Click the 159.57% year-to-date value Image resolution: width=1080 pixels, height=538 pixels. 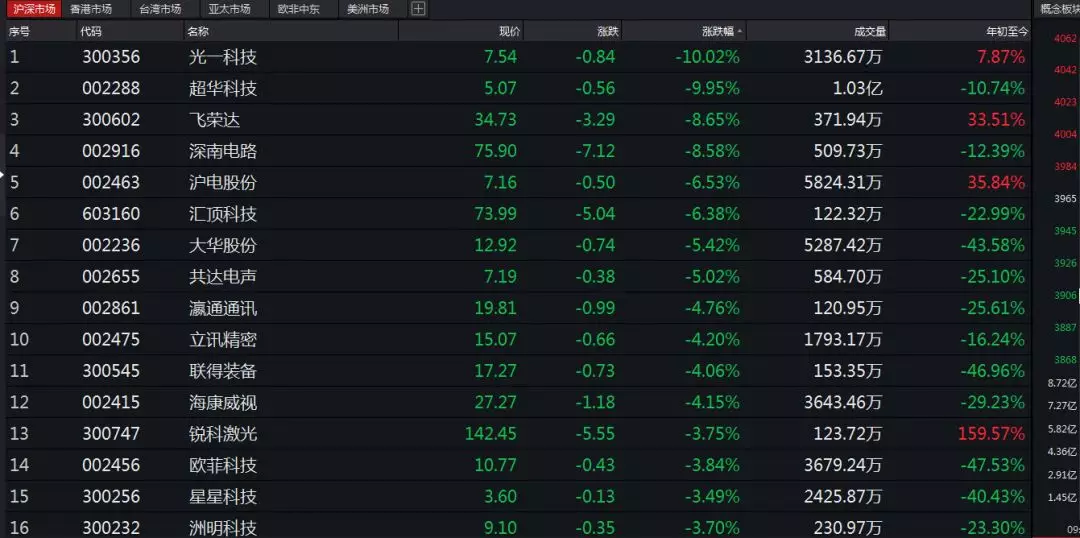click(991, 434)
